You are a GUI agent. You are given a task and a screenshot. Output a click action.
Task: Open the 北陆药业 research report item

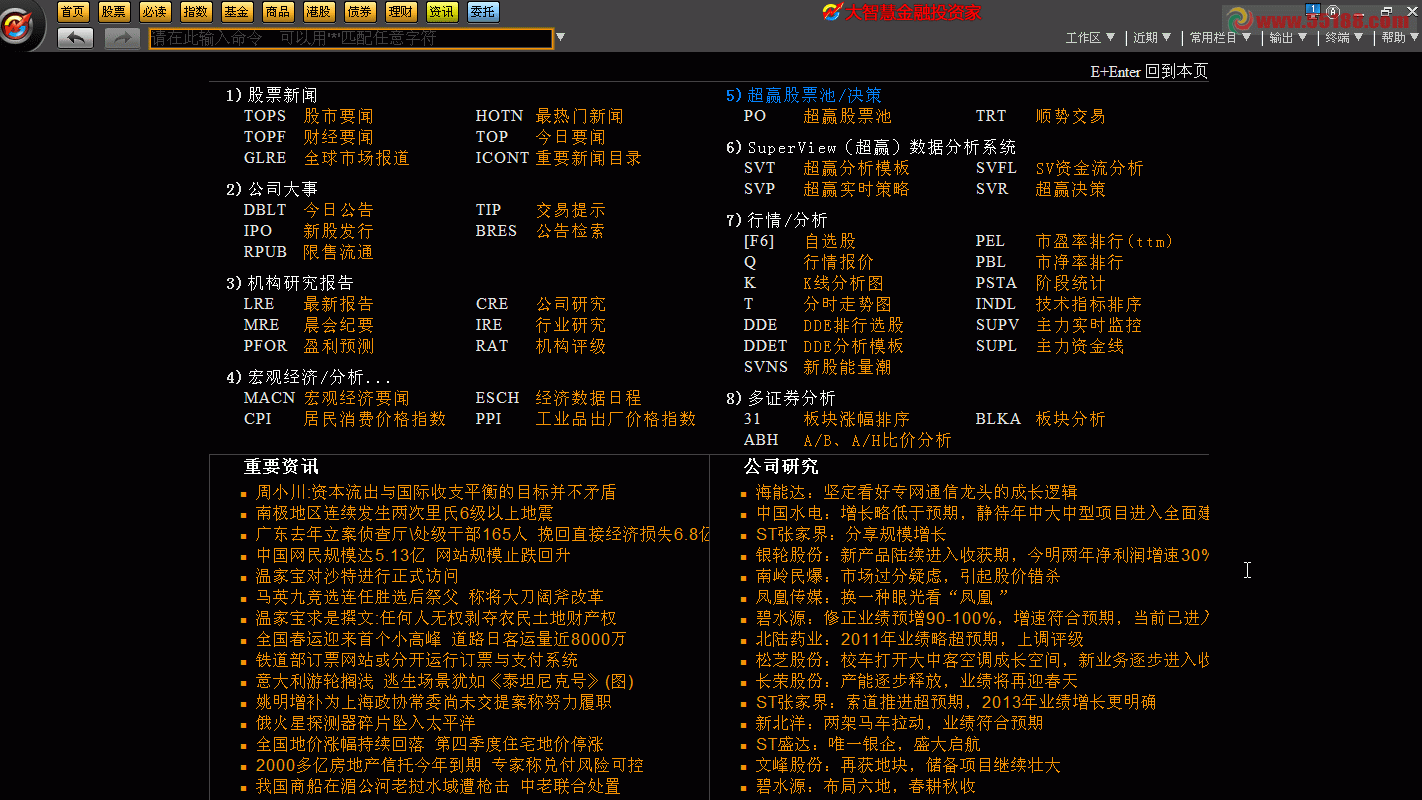(920, 639)
